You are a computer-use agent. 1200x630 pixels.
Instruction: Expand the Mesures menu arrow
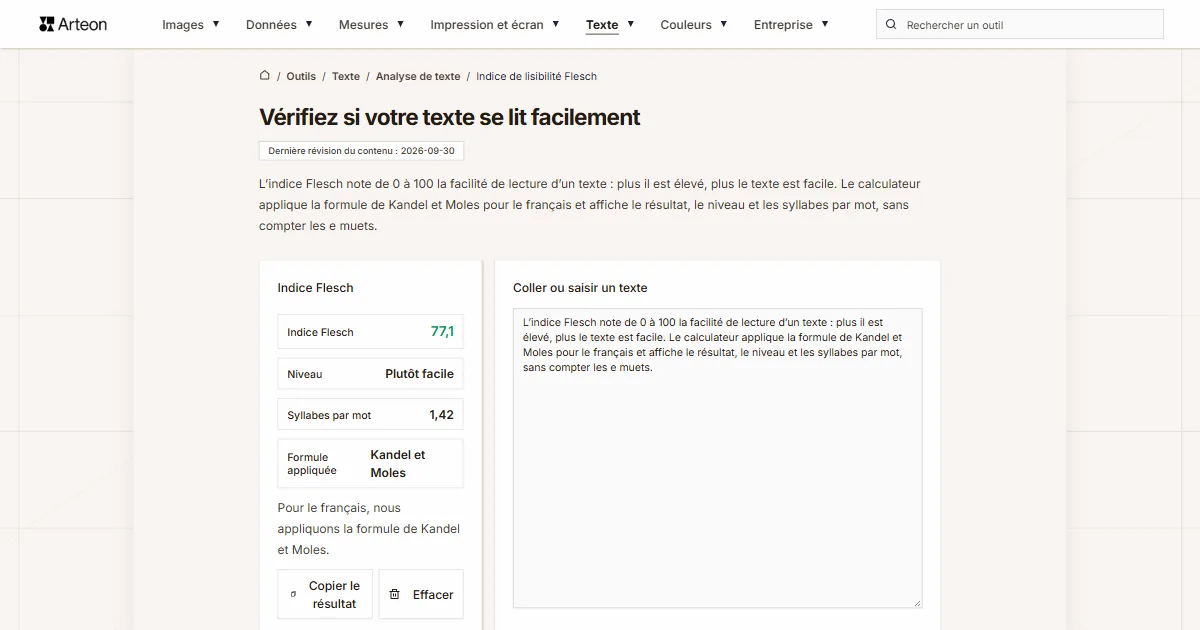[x=400, y=23]
